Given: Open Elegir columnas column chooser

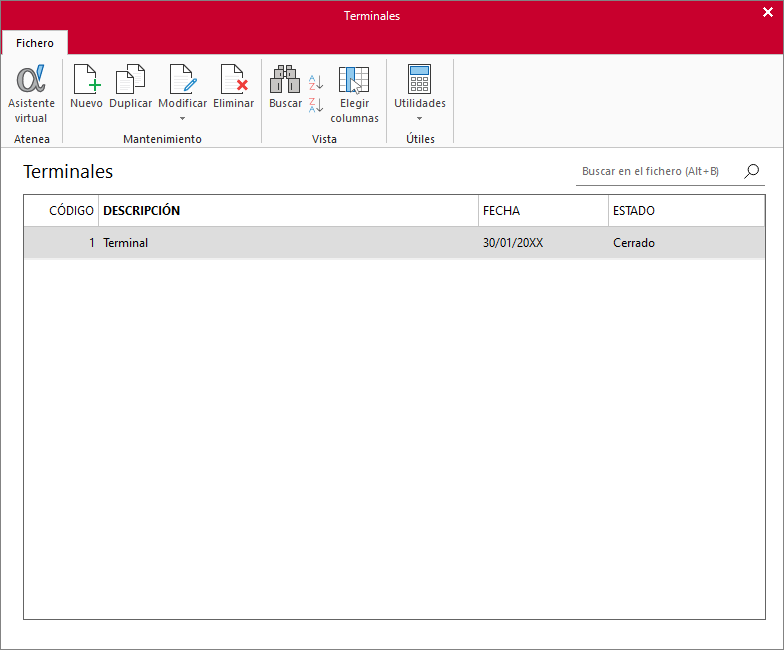Looking at the screenshot, I should pyautogui.click(x=354, y=80).
